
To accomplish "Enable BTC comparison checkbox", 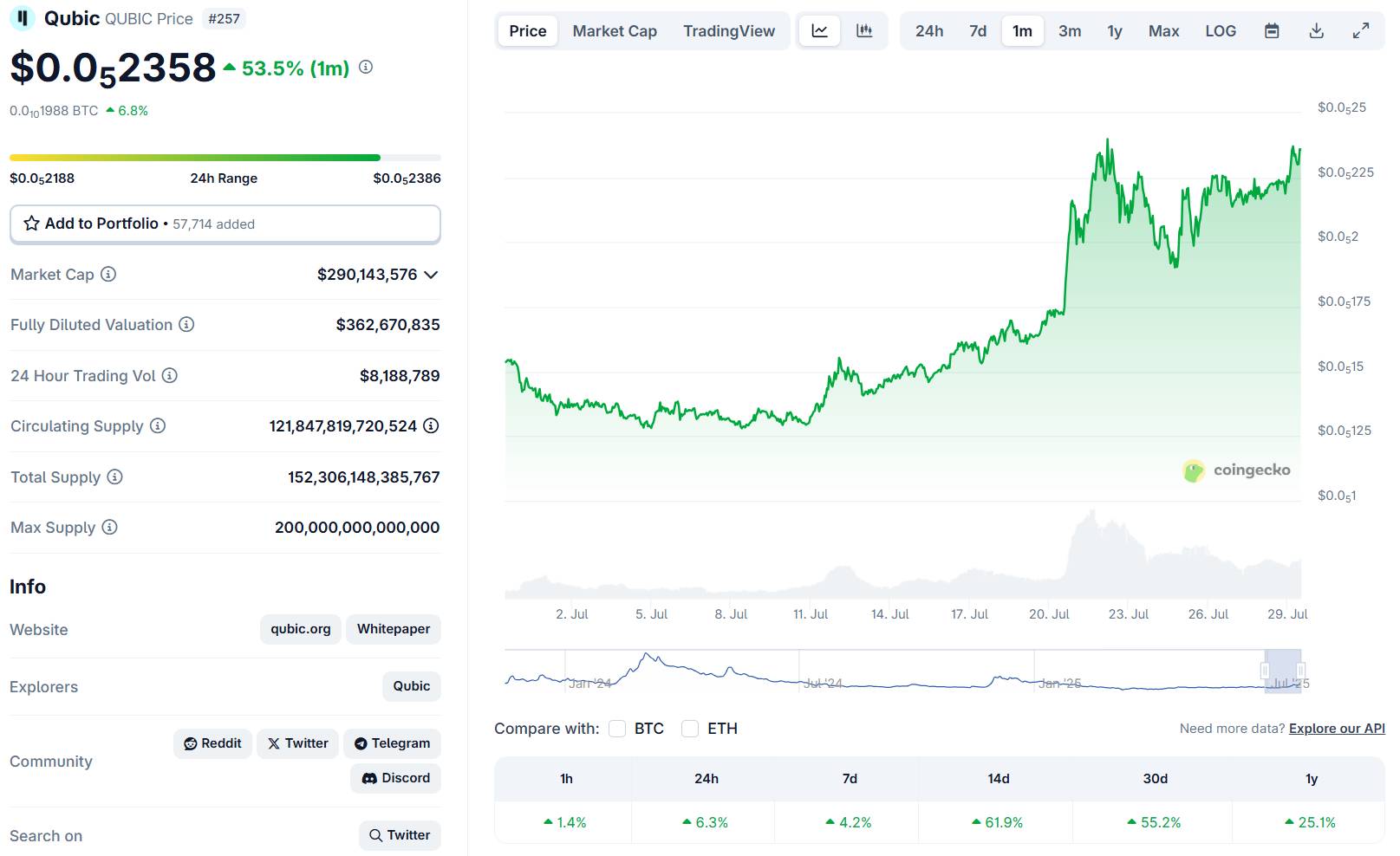I will [617, 729].
